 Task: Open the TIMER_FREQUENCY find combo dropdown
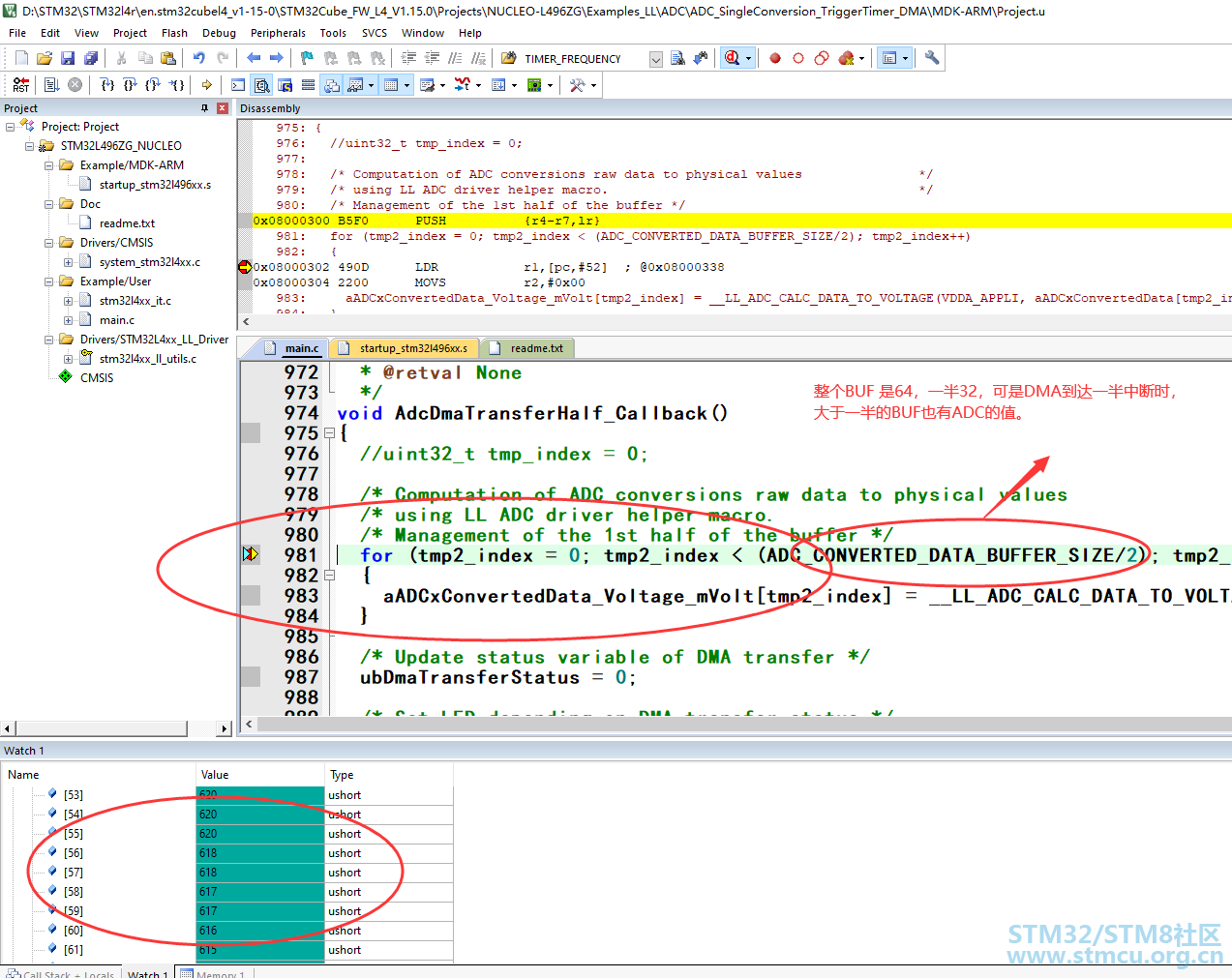(x=656, y=59)
